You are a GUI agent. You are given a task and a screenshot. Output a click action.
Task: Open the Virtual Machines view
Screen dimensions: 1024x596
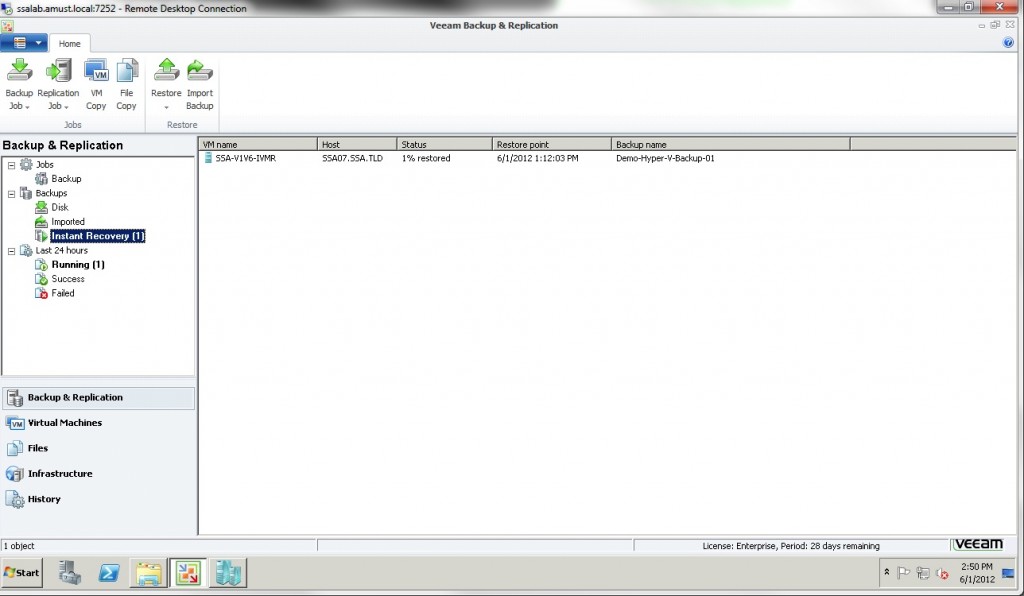(x=65, y=423)
